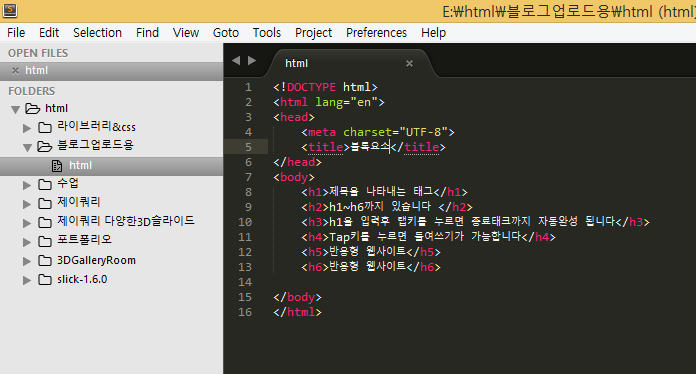
Task: Collapse the 블로그업로드용 folder arrow
Action: point(27,147)
